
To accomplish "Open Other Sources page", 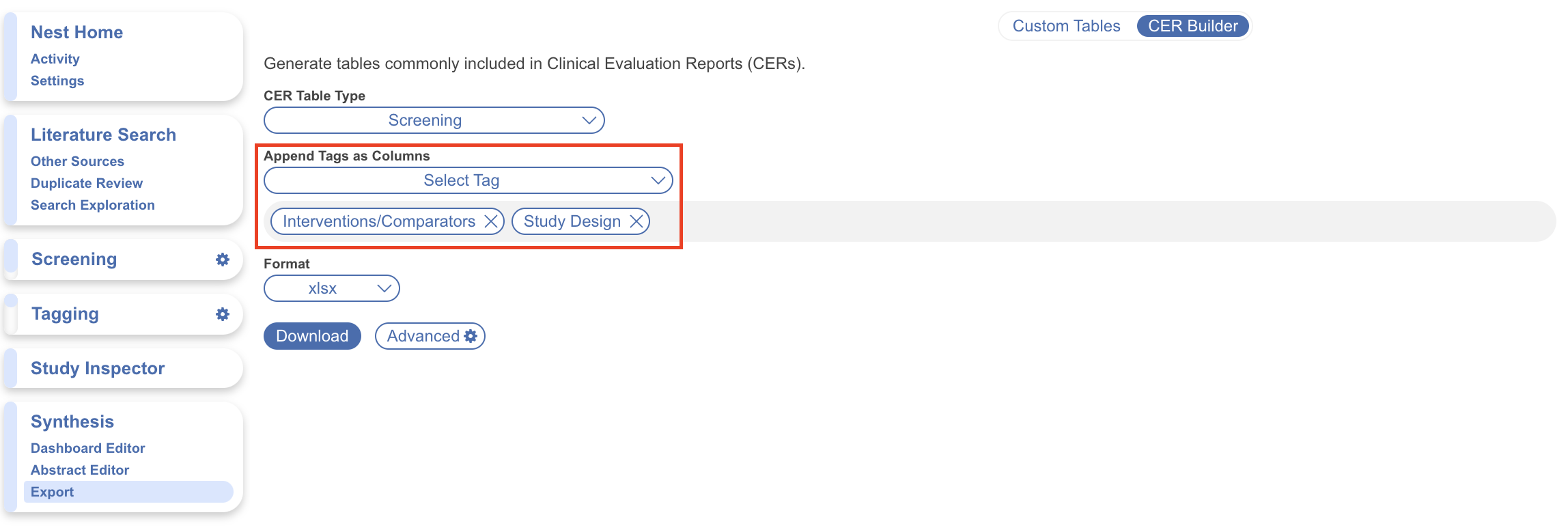I will [77, 161].
